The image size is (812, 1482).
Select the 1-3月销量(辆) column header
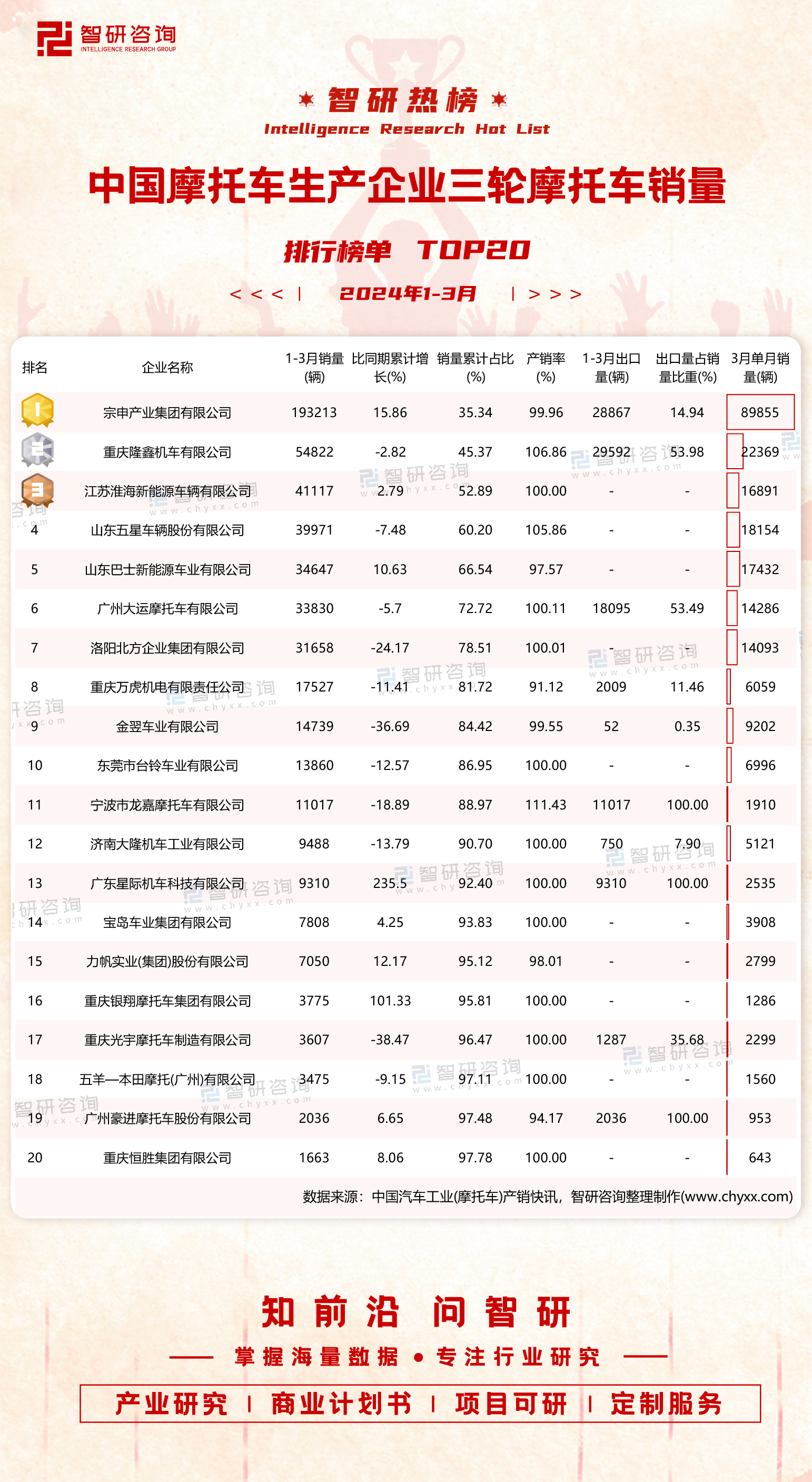coord(314,368)
